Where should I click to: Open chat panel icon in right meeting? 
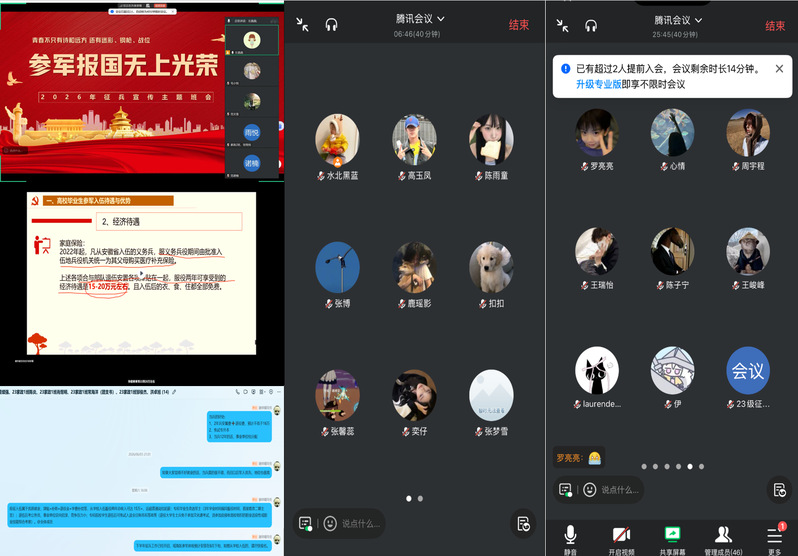(565, 490)
